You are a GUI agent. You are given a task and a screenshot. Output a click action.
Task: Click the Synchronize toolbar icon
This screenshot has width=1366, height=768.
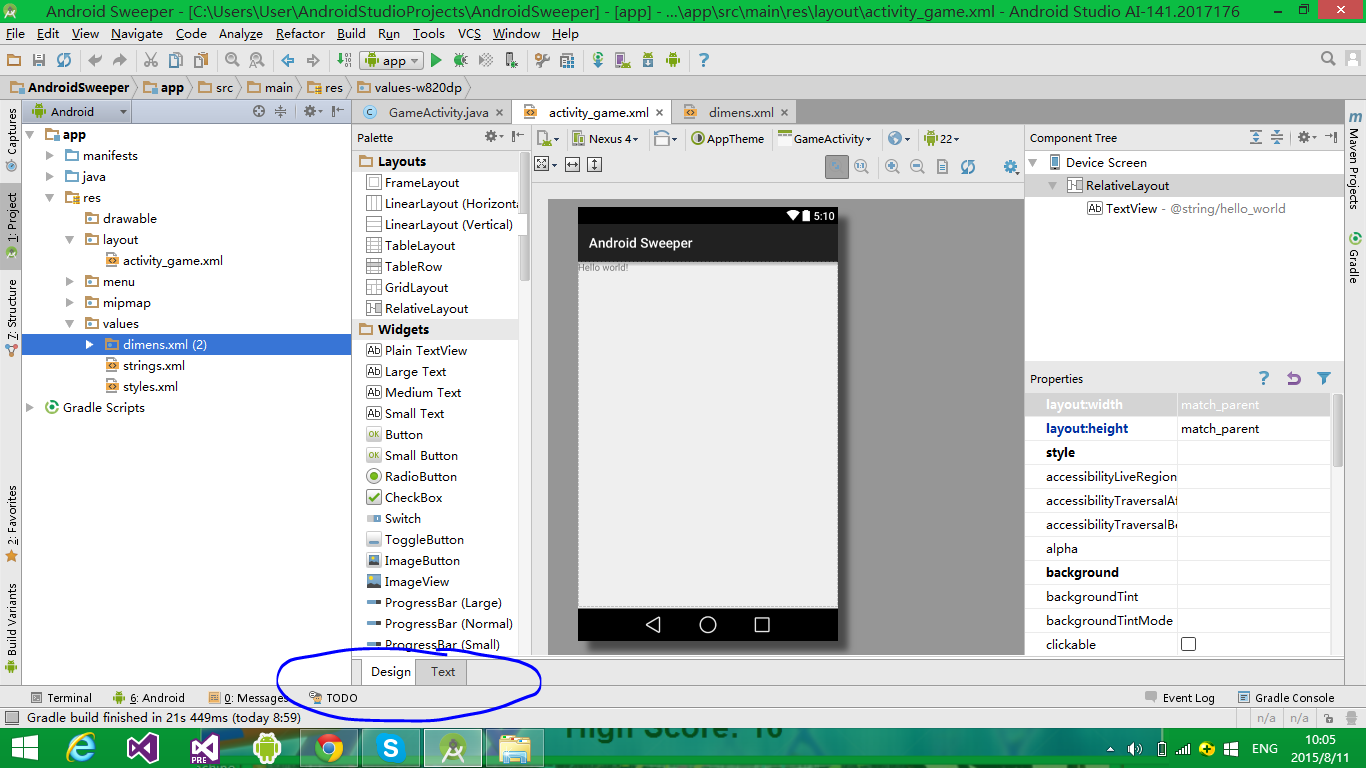pyautogui.click(x=64, y=61)
